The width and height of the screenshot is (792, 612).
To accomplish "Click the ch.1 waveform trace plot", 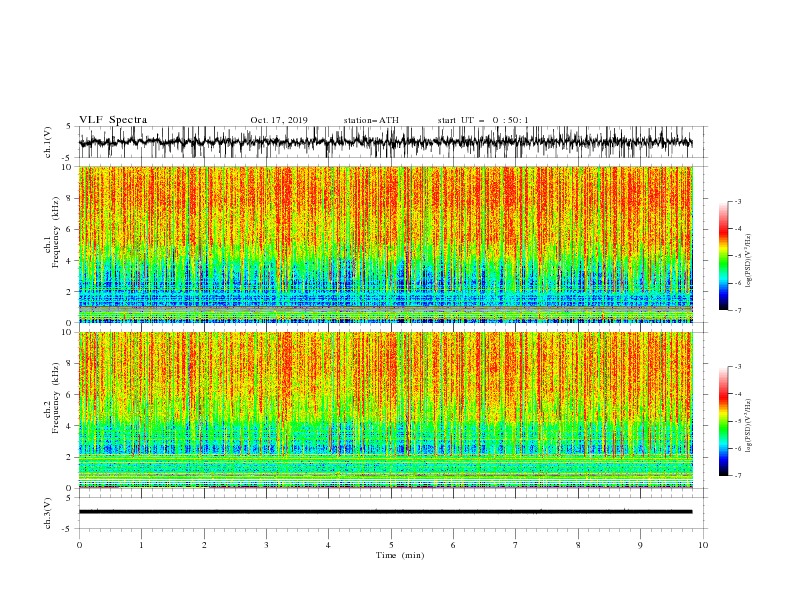I will [x=385, y=142].
